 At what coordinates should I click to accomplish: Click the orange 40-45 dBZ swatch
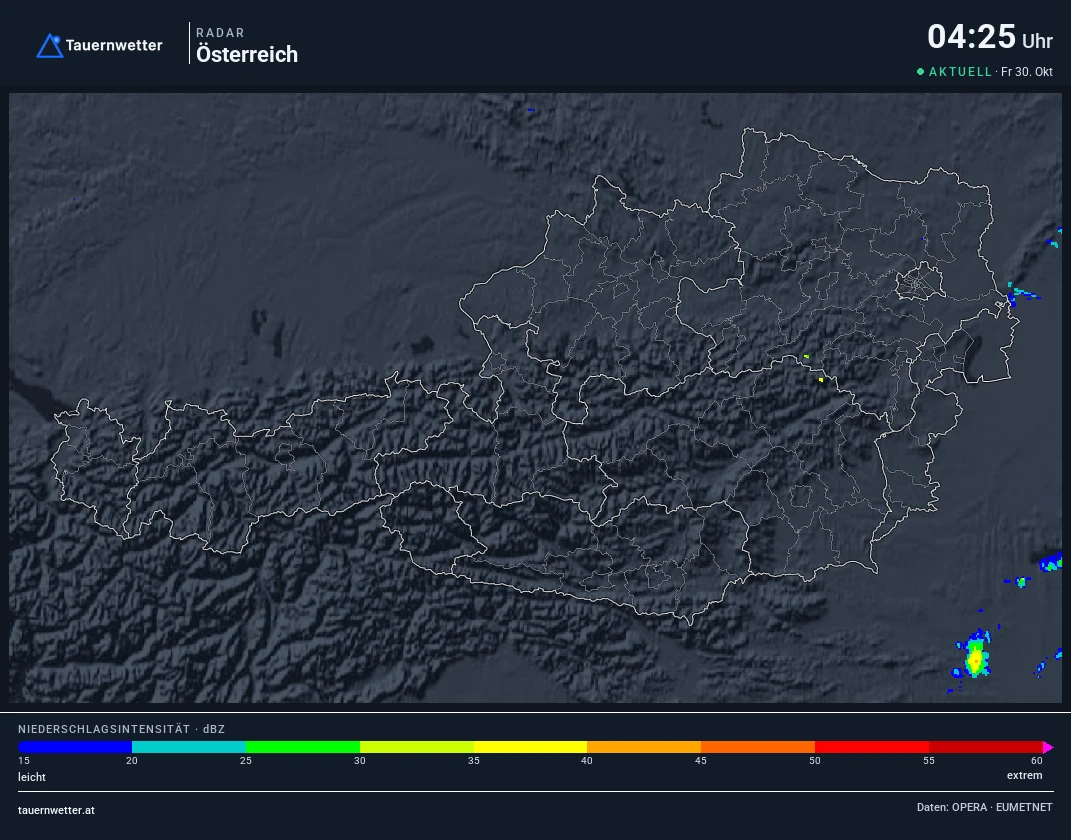[644, 747]
